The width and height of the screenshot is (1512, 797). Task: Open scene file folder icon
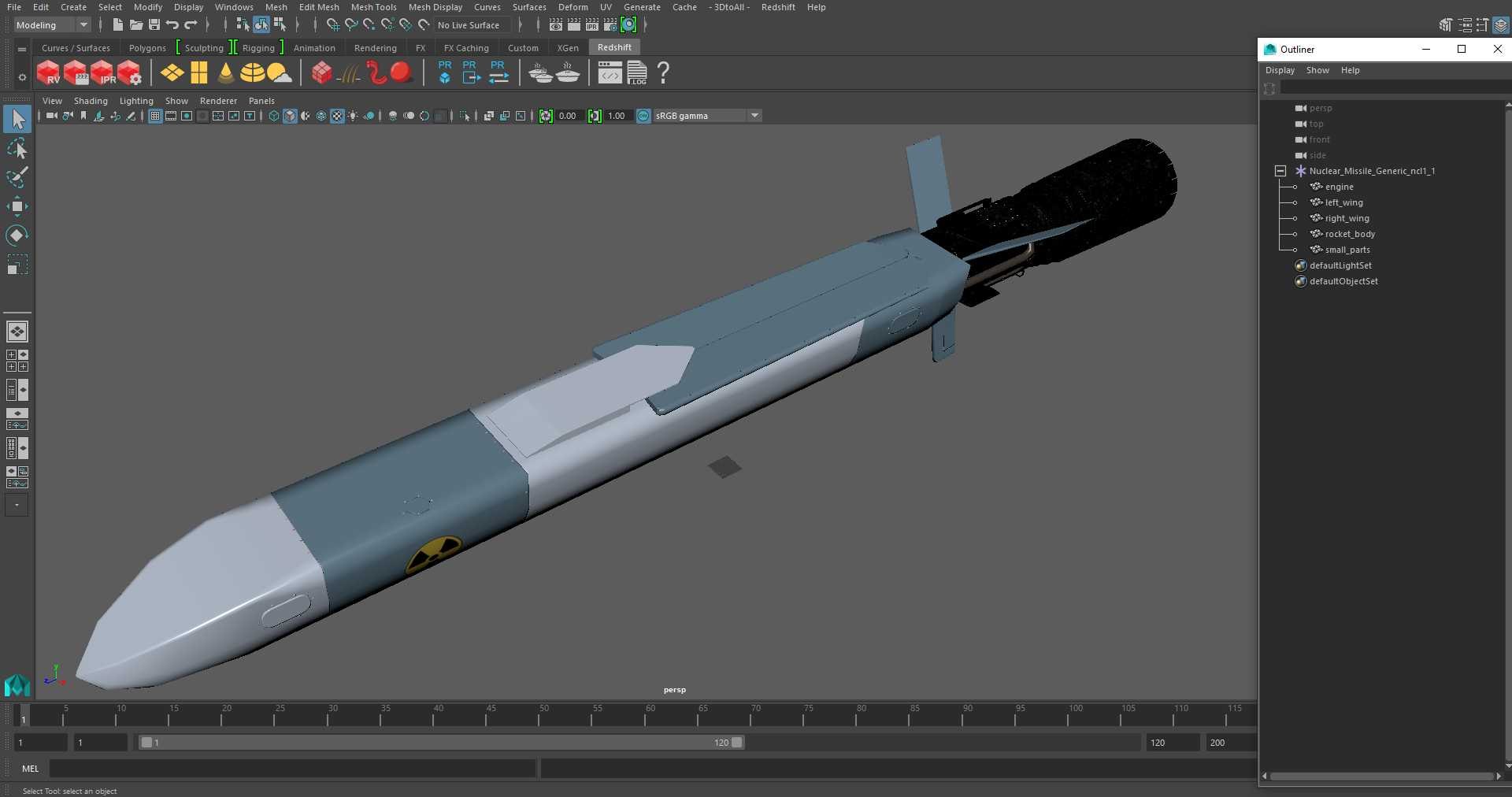click(x=136, y=25)
